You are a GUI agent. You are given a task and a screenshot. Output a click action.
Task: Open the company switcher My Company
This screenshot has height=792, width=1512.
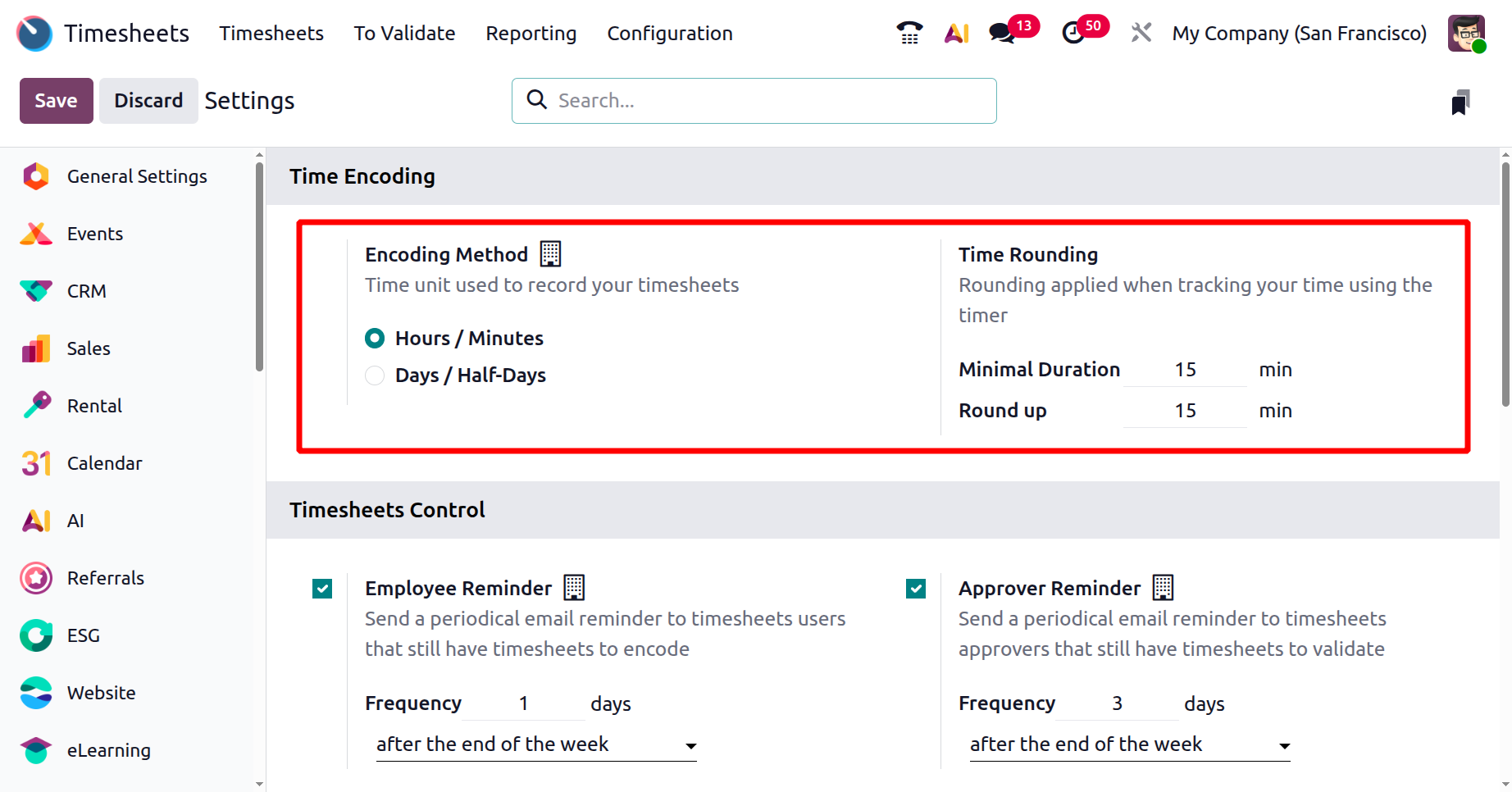click(1299, 33)
